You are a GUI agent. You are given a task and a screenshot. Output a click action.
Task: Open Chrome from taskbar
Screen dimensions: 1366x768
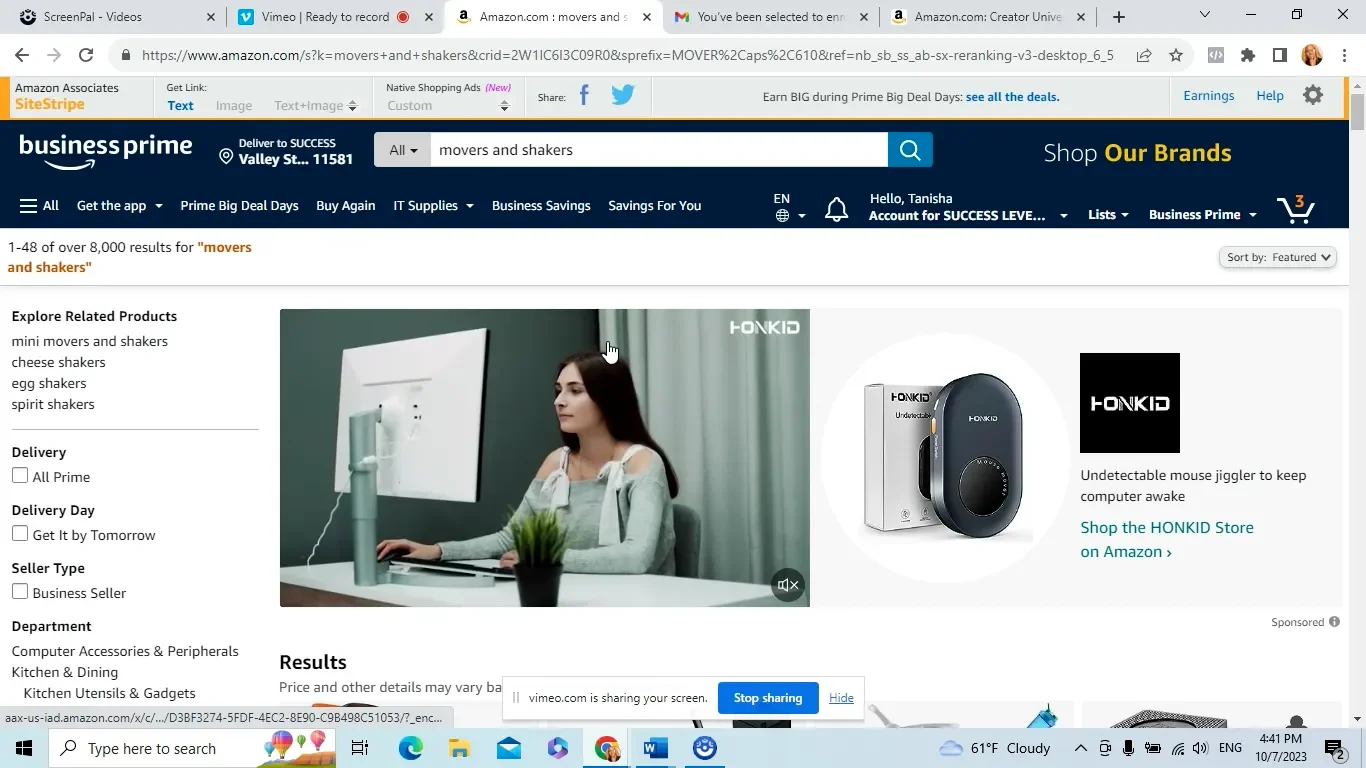pos(607,748)
